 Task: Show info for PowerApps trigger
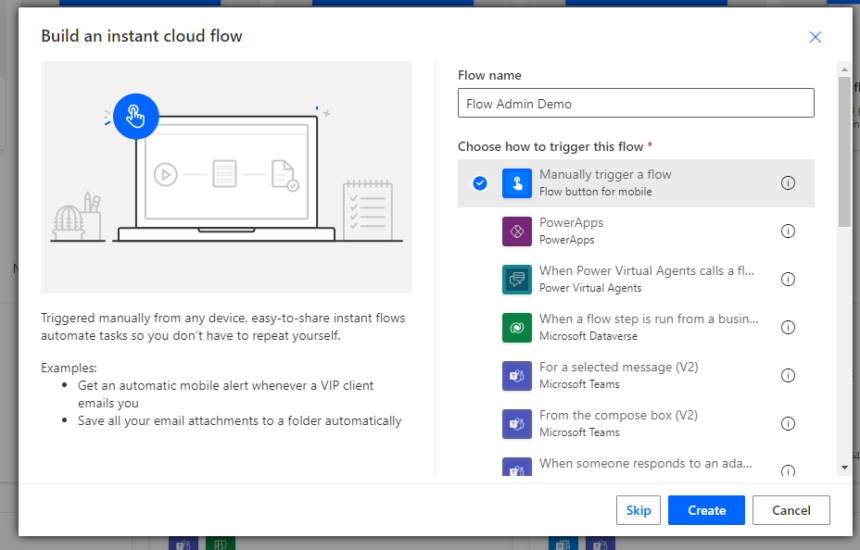click(x=788, y=231)
